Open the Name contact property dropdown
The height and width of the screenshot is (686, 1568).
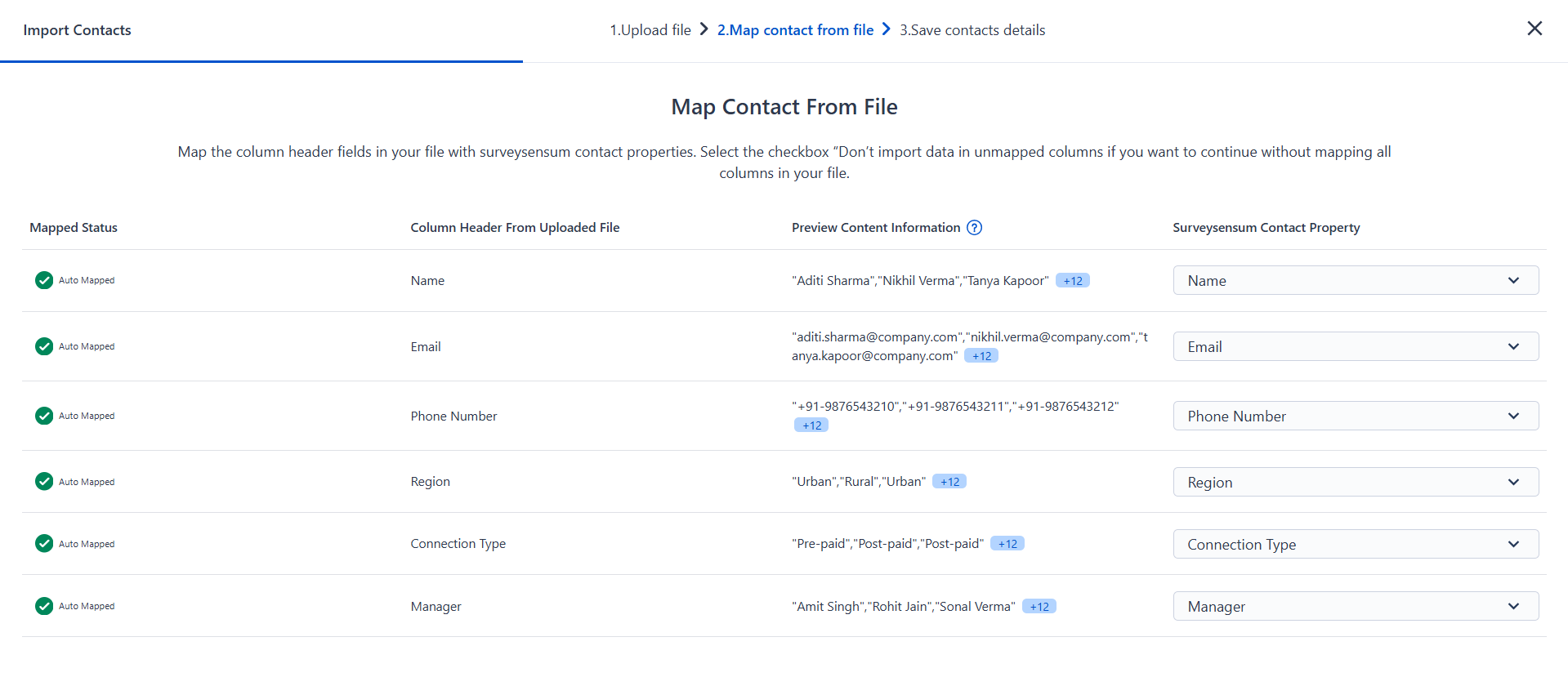click(1355, 280)
